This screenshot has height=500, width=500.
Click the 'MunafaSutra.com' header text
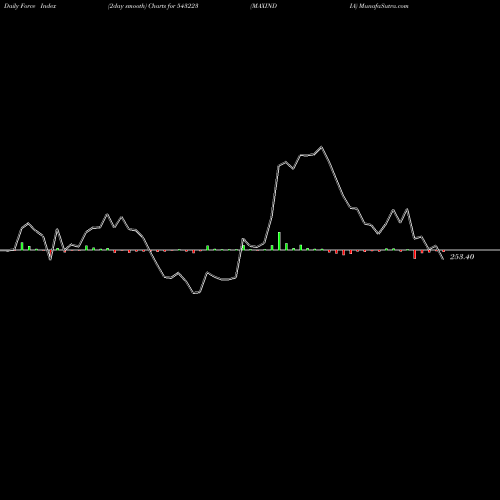point(384,6)
